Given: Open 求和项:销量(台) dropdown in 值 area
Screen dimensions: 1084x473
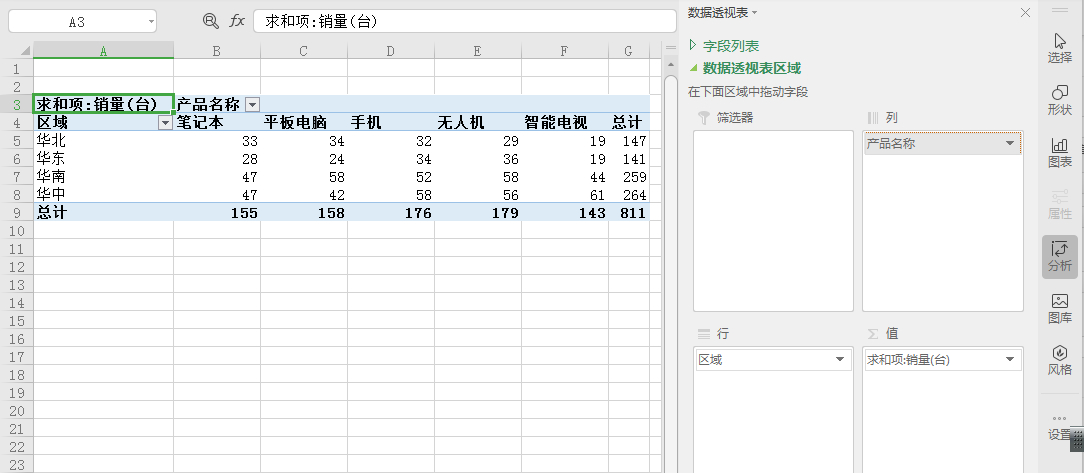Looking at the screenshot, I should pos(1010,360).
